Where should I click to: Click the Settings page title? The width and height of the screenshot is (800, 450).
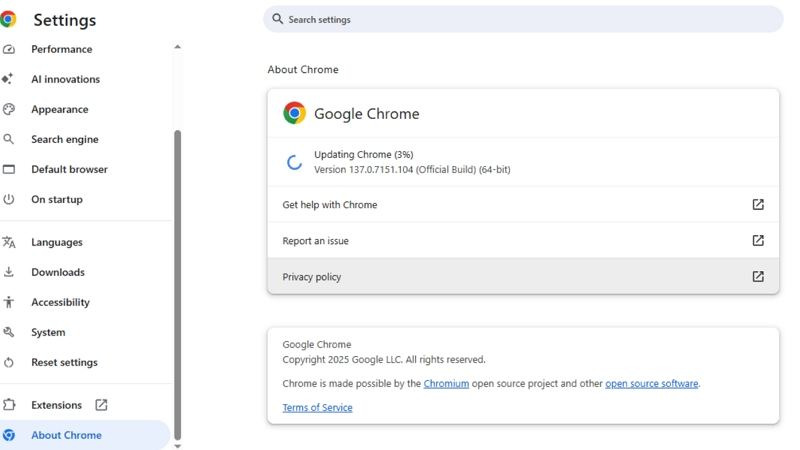(65, 20)
